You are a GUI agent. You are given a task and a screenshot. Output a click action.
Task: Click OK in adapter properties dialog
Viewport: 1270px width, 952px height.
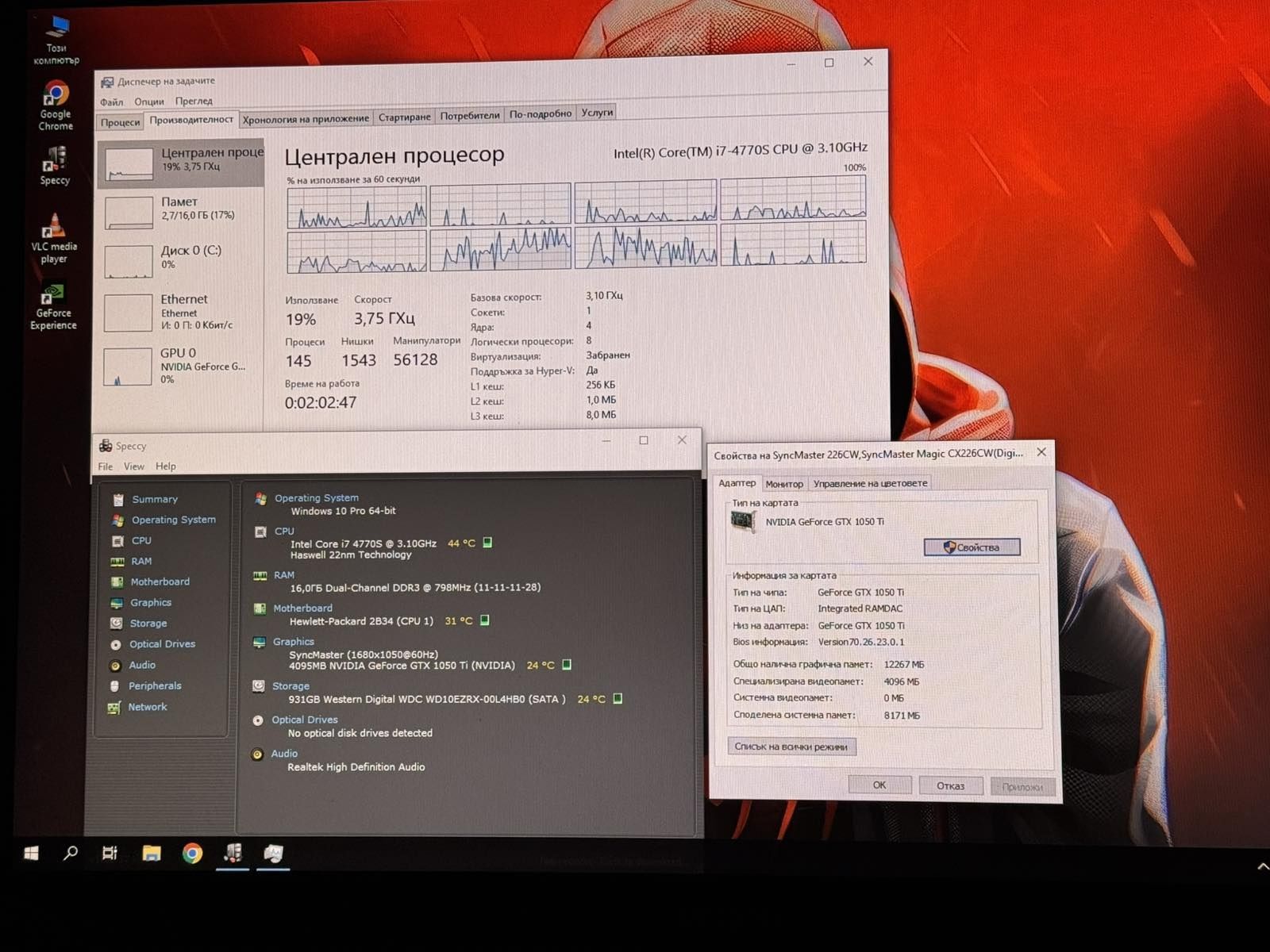[x=879, y=785]
